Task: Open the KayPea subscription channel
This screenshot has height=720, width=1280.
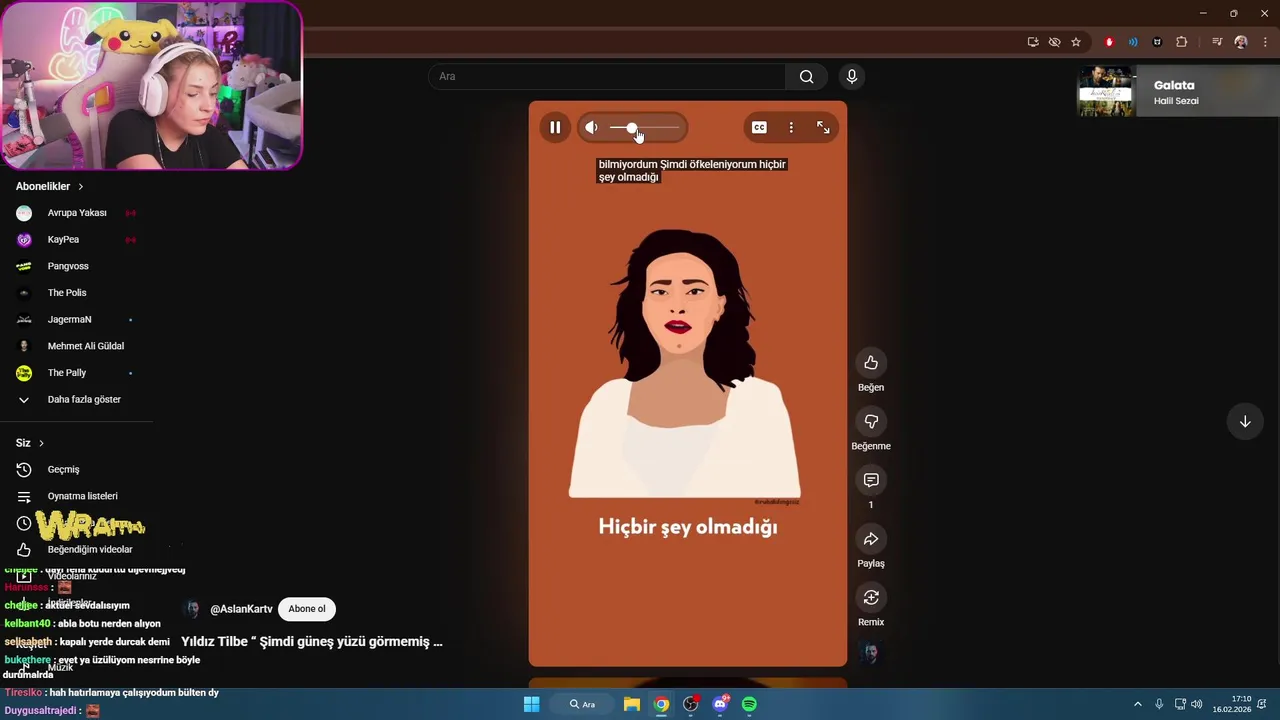Action: click(76, 240)
